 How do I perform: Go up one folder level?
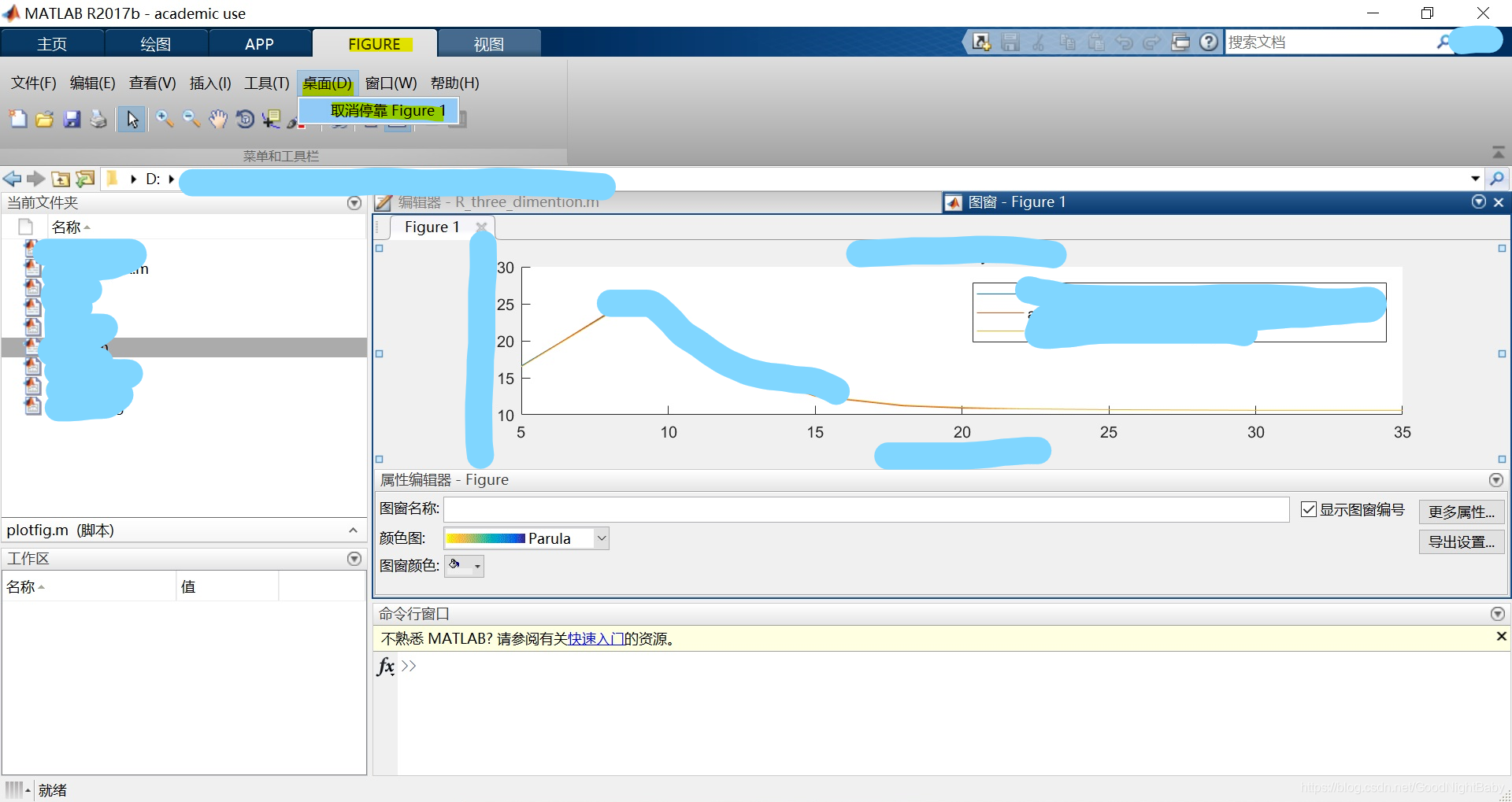point(61,179)
